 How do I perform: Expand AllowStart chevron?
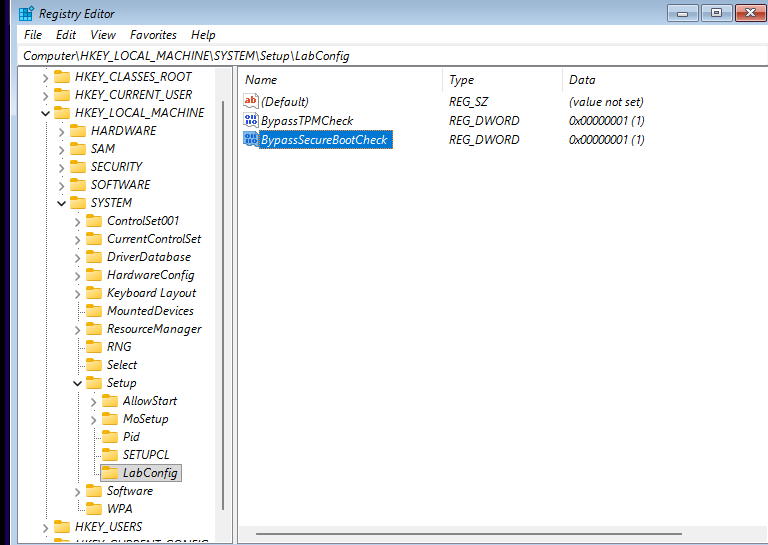[94, 402]
